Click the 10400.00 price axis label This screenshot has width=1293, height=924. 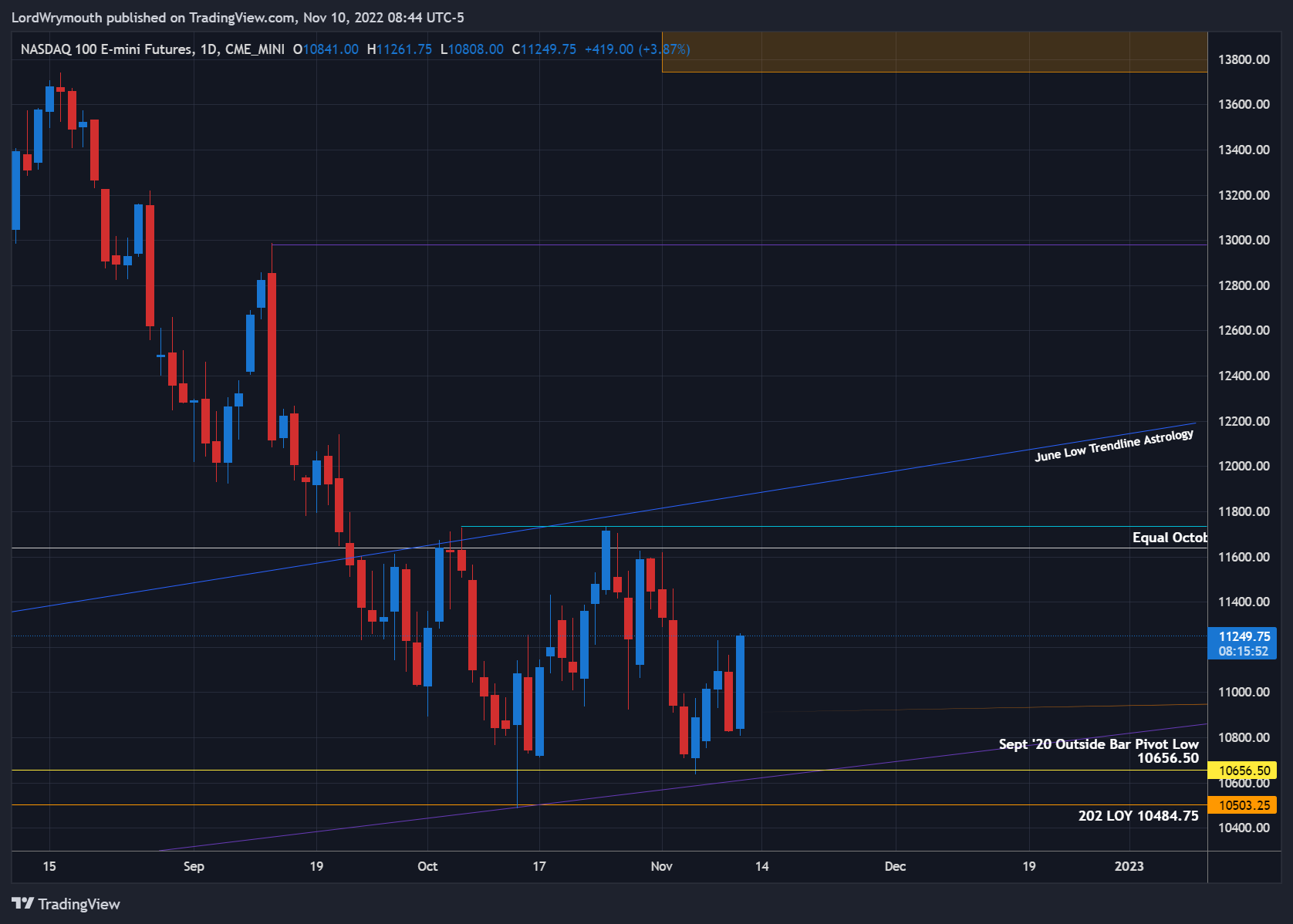pos(1244,828)
